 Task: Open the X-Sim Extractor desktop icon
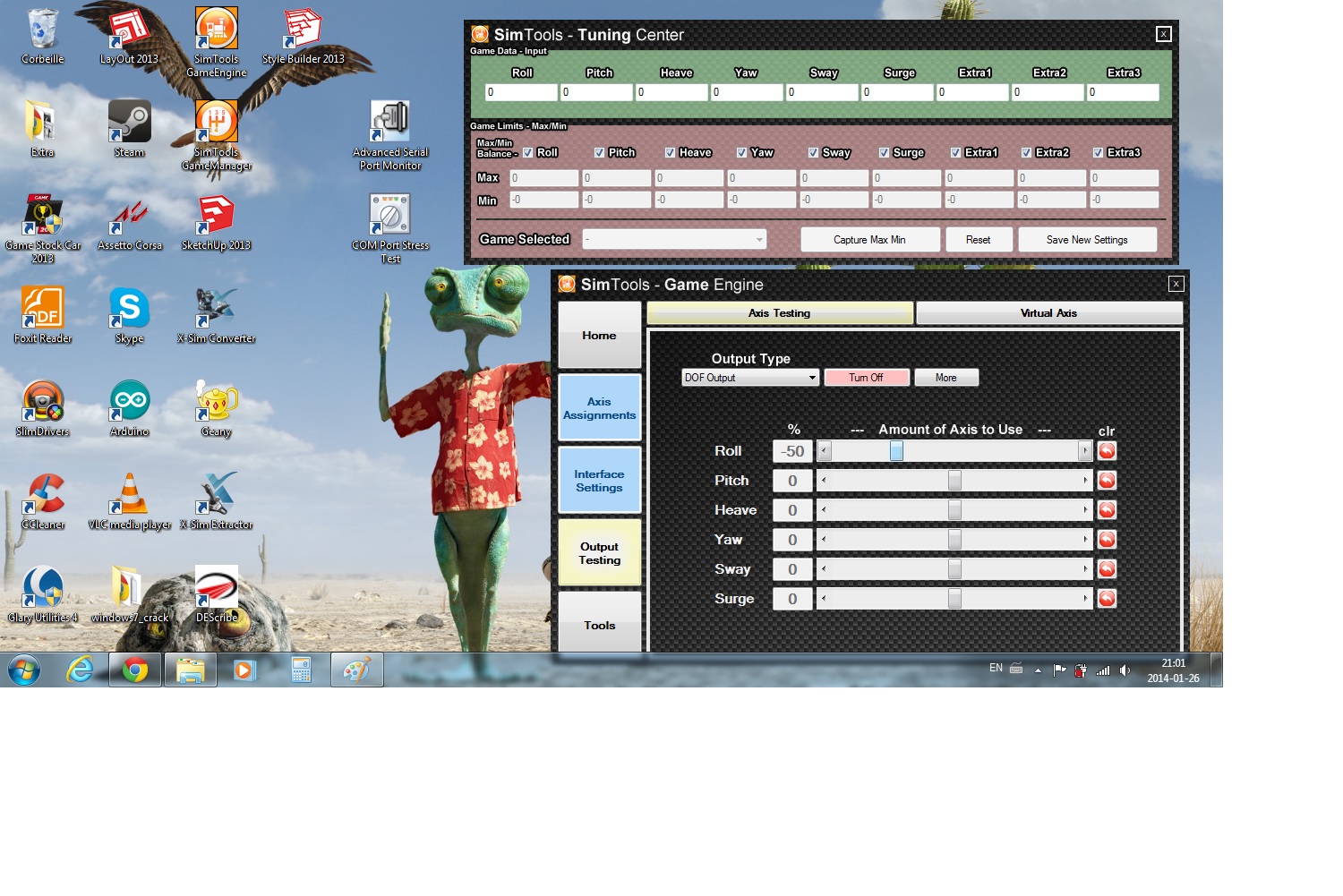point(217,503)
